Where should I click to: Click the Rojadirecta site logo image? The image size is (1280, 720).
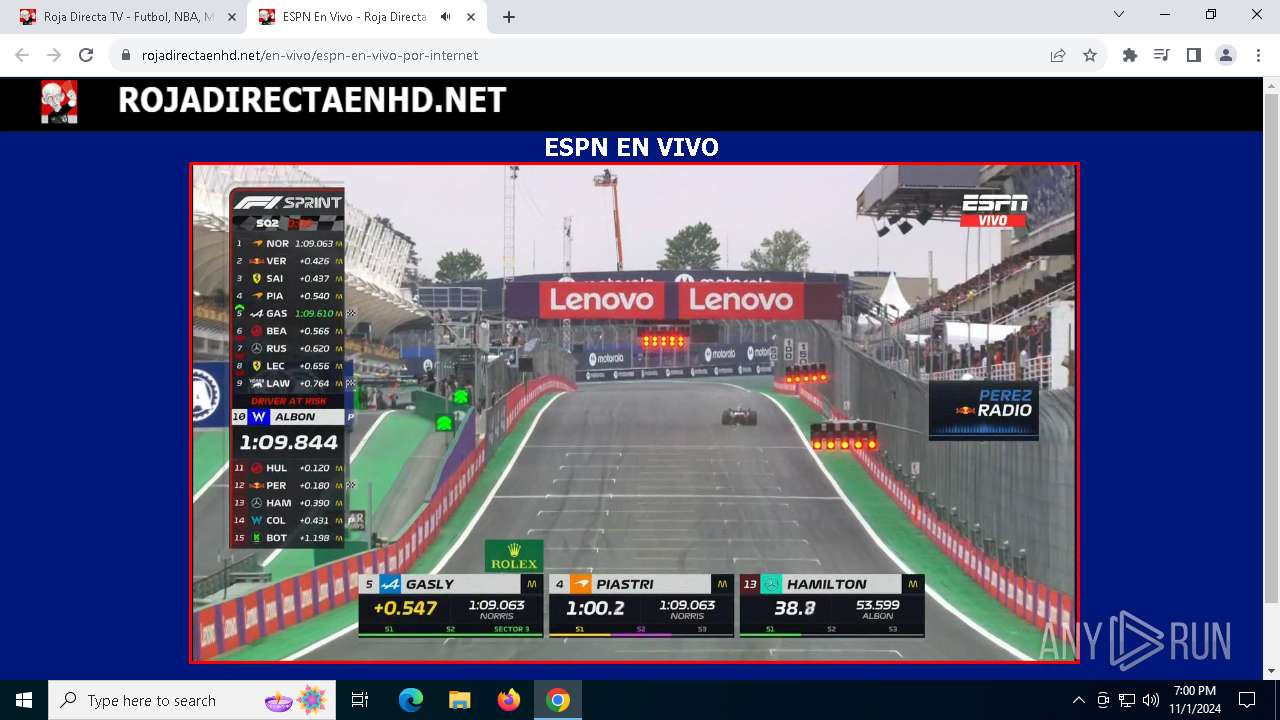tap(59, 102)
